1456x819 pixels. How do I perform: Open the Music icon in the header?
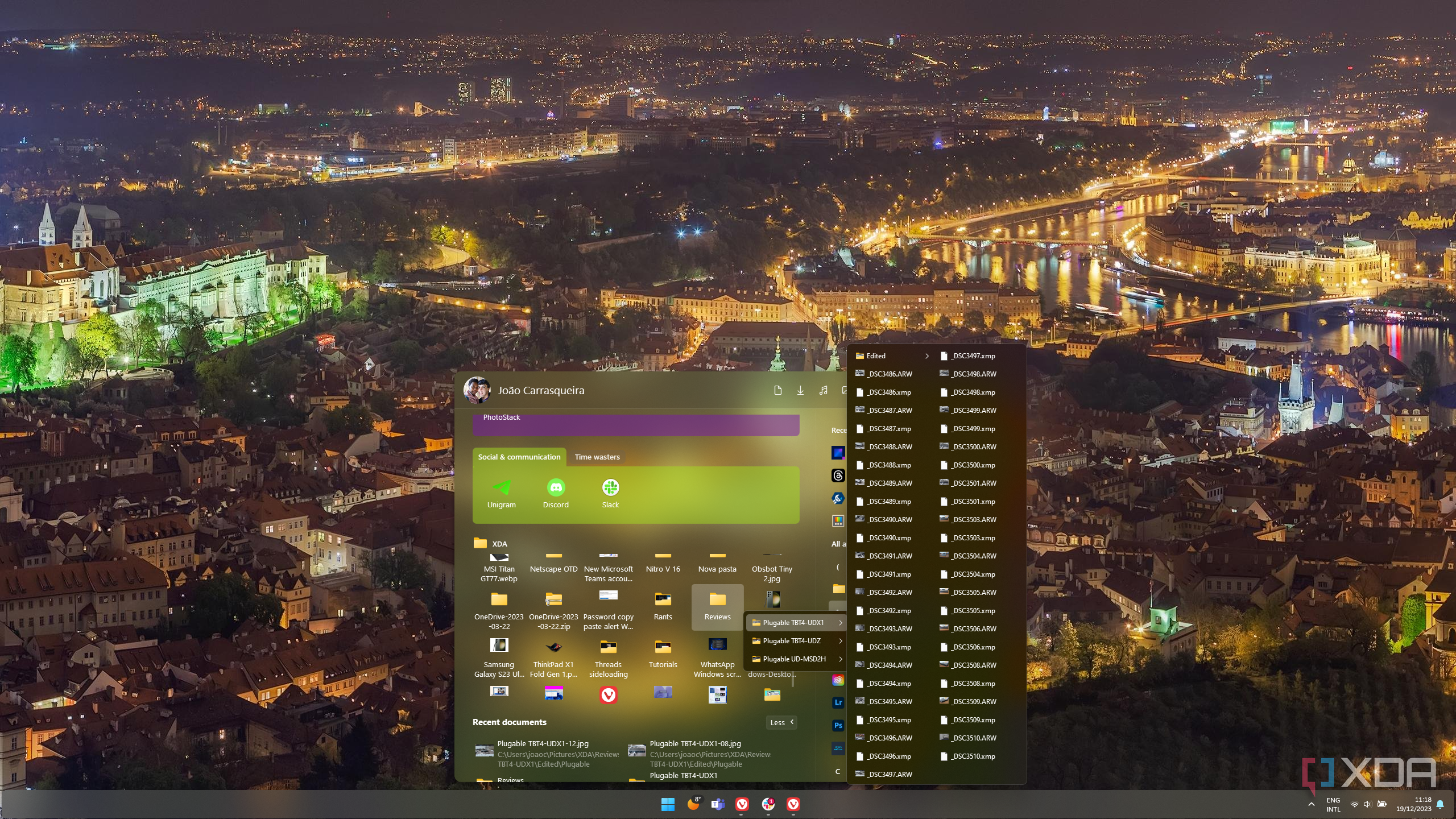[x=823, y=390]
